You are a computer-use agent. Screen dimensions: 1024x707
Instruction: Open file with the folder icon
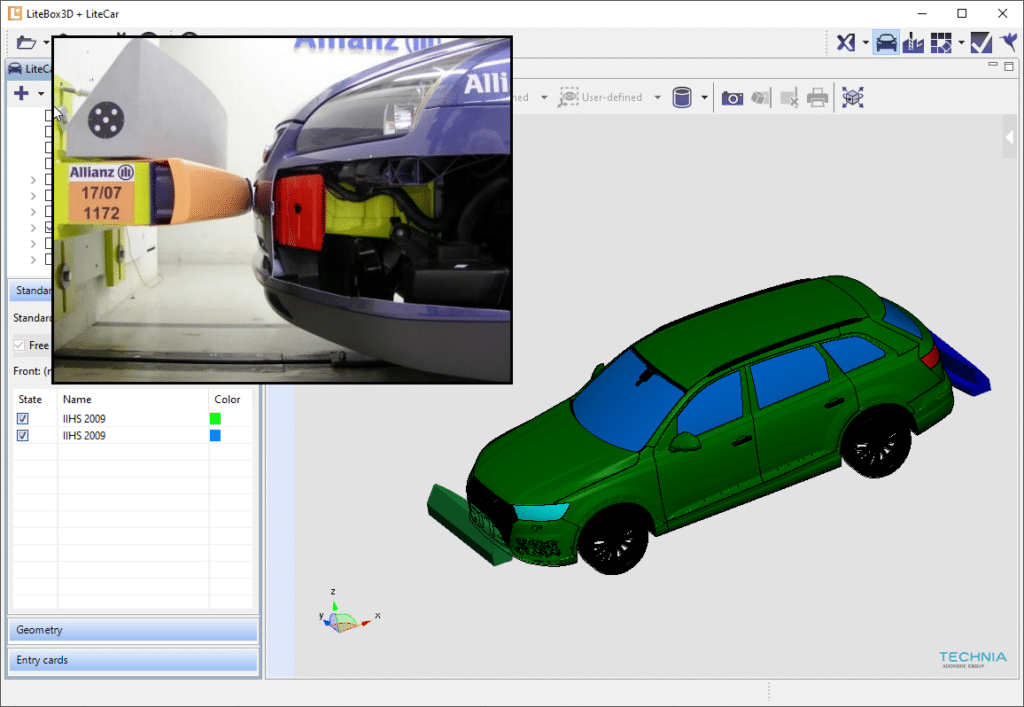click(26, 43)
